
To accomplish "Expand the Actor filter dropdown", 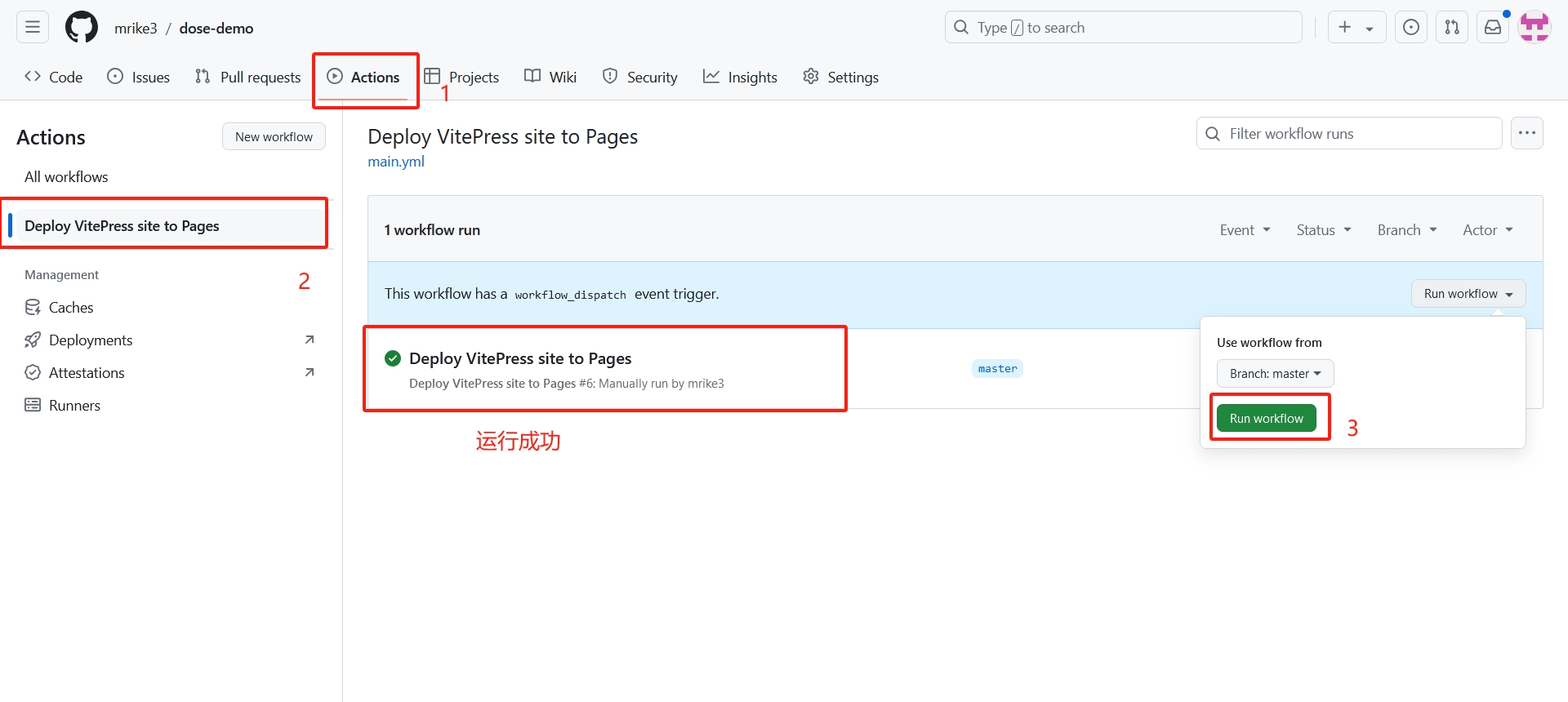I will (x=1487, y=230).
